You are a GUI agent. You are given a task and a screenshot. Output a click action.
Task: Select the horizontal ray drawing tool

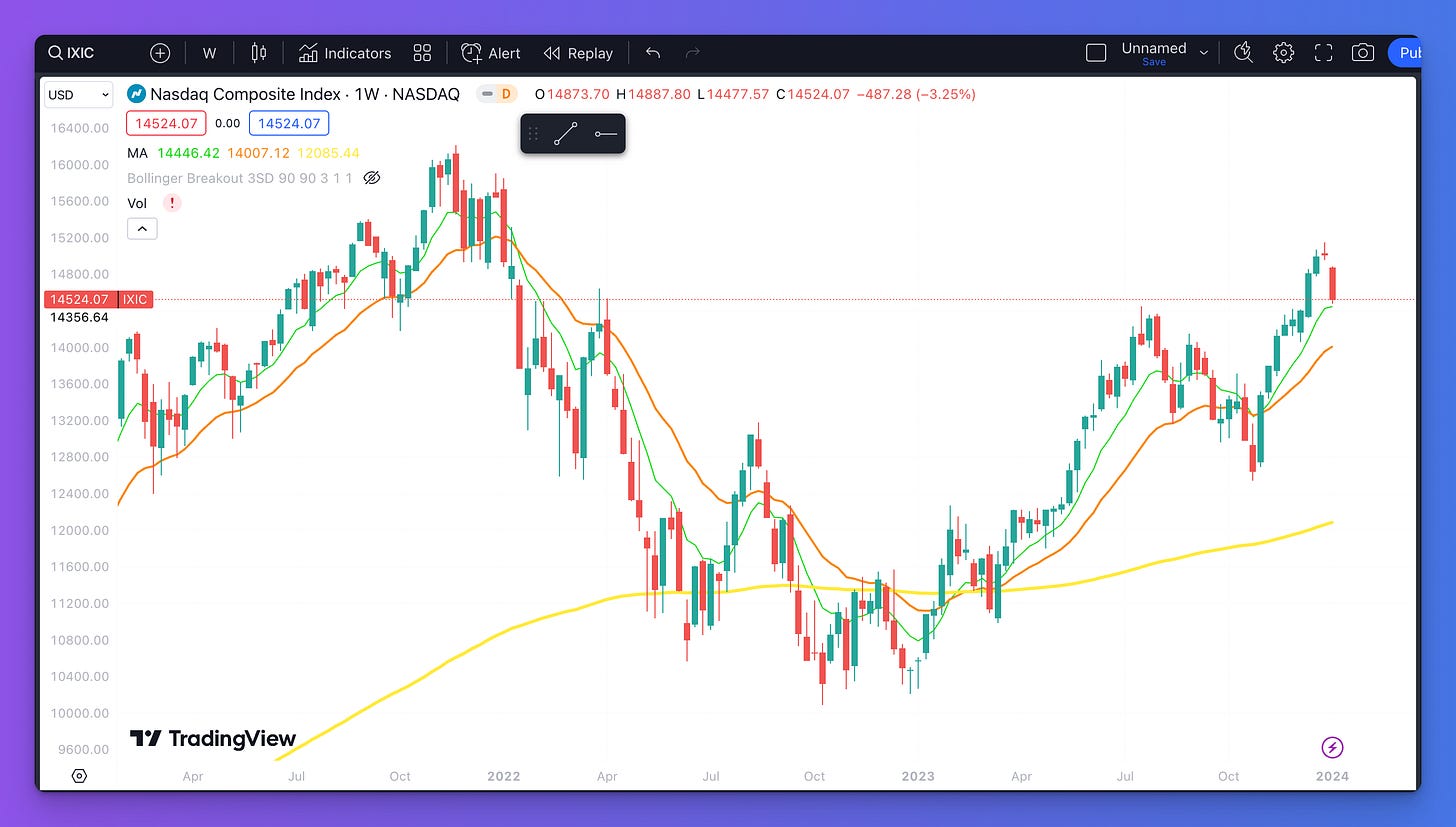(605, 134)
